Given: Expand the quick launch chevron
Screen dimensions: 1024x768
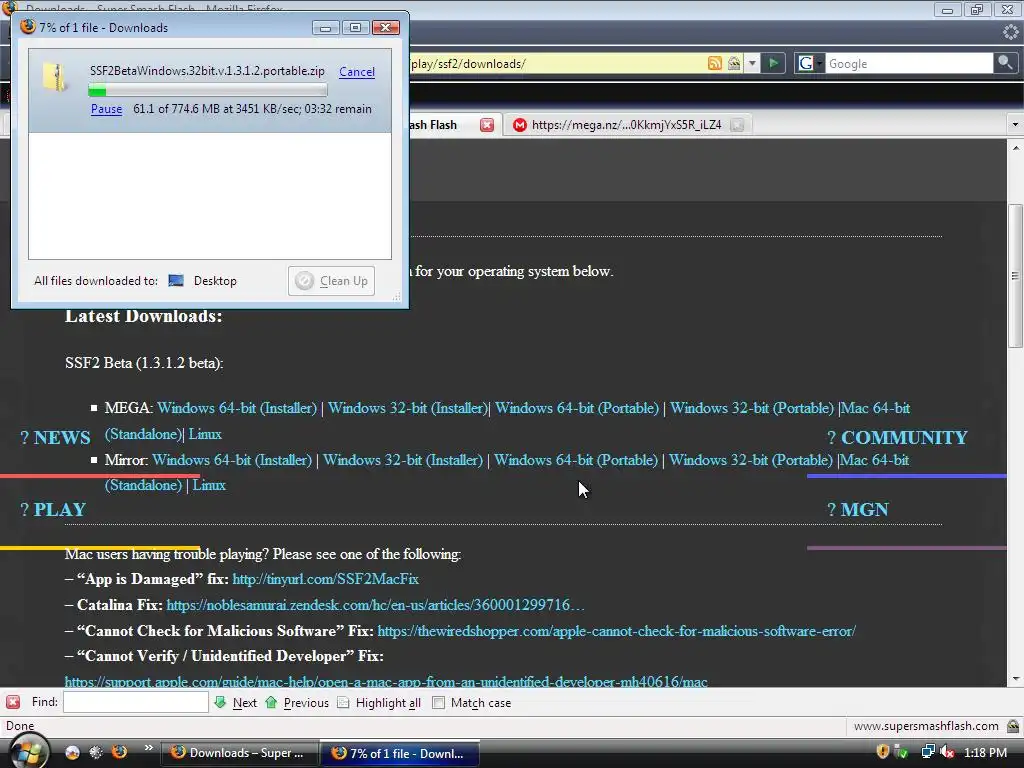Looking at the screenshot, I should [x=148, y=748].
